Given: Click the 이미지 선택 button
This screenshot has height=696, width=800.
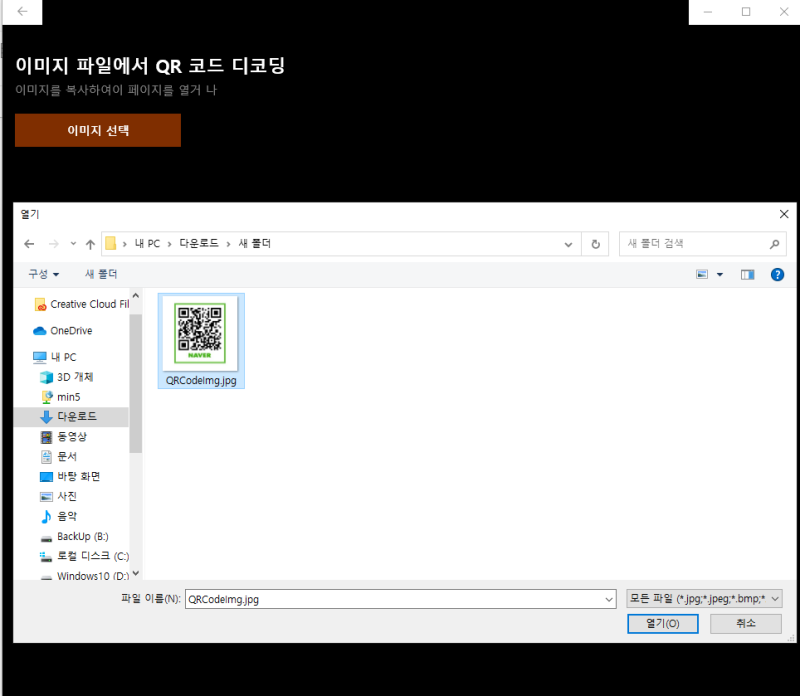Looking at the screenshot, I should point(97,130).
